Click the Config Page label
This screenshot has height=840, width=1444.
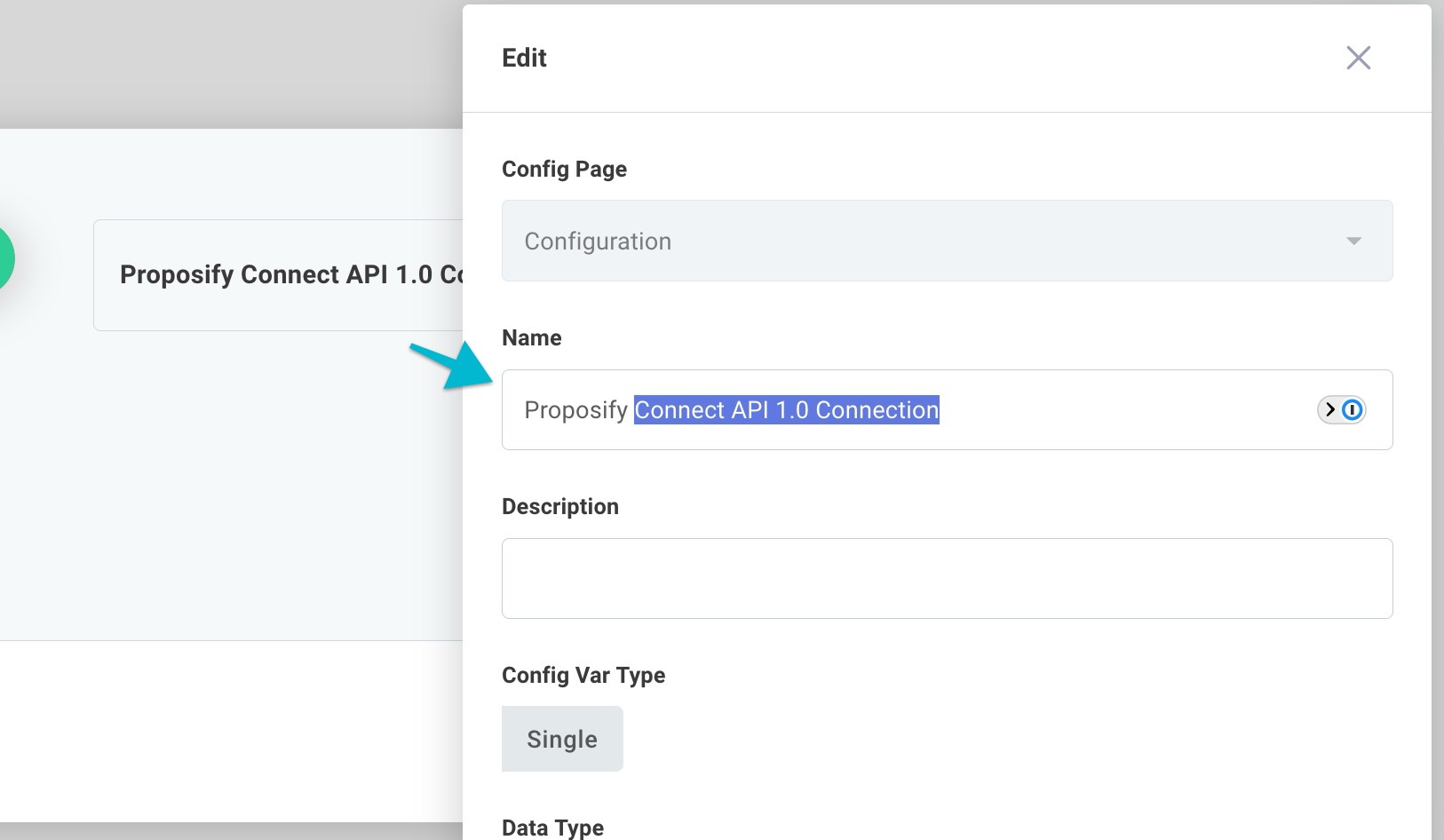[564, 169]
